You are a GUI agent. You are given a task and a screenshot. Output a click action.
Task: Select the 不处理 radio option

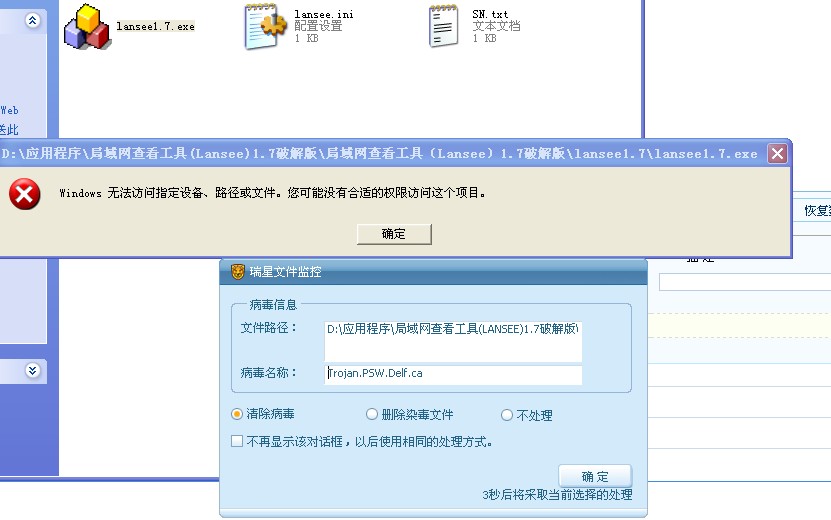point(507,415)
